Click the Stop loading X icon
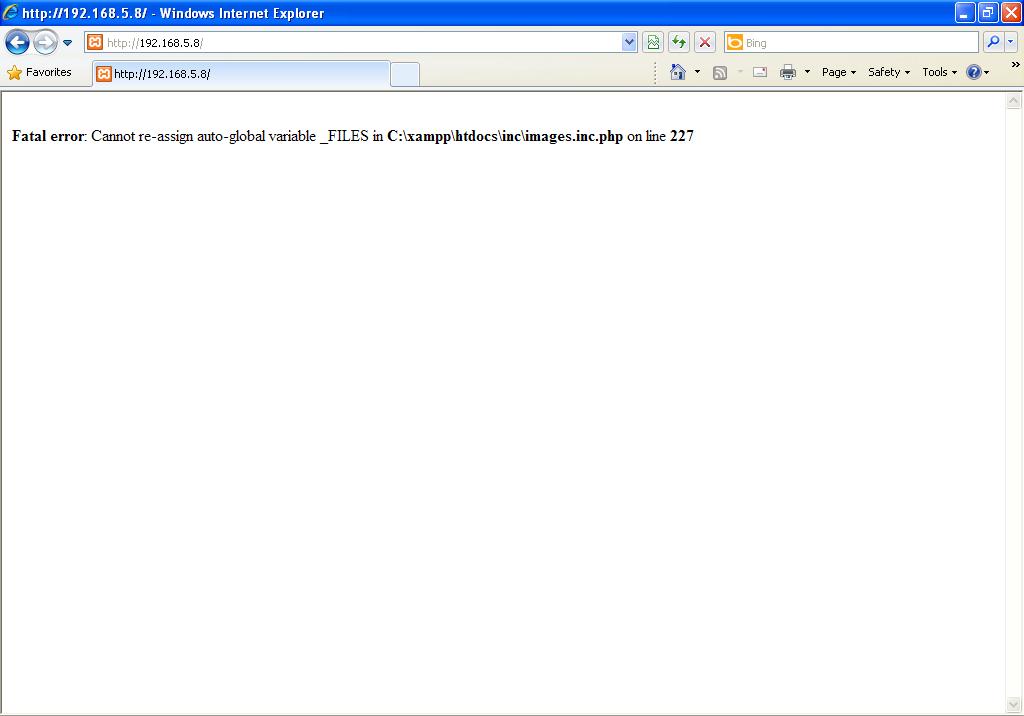The height and width of the screenshot is (716, 1024). click(x=705, y=42)
